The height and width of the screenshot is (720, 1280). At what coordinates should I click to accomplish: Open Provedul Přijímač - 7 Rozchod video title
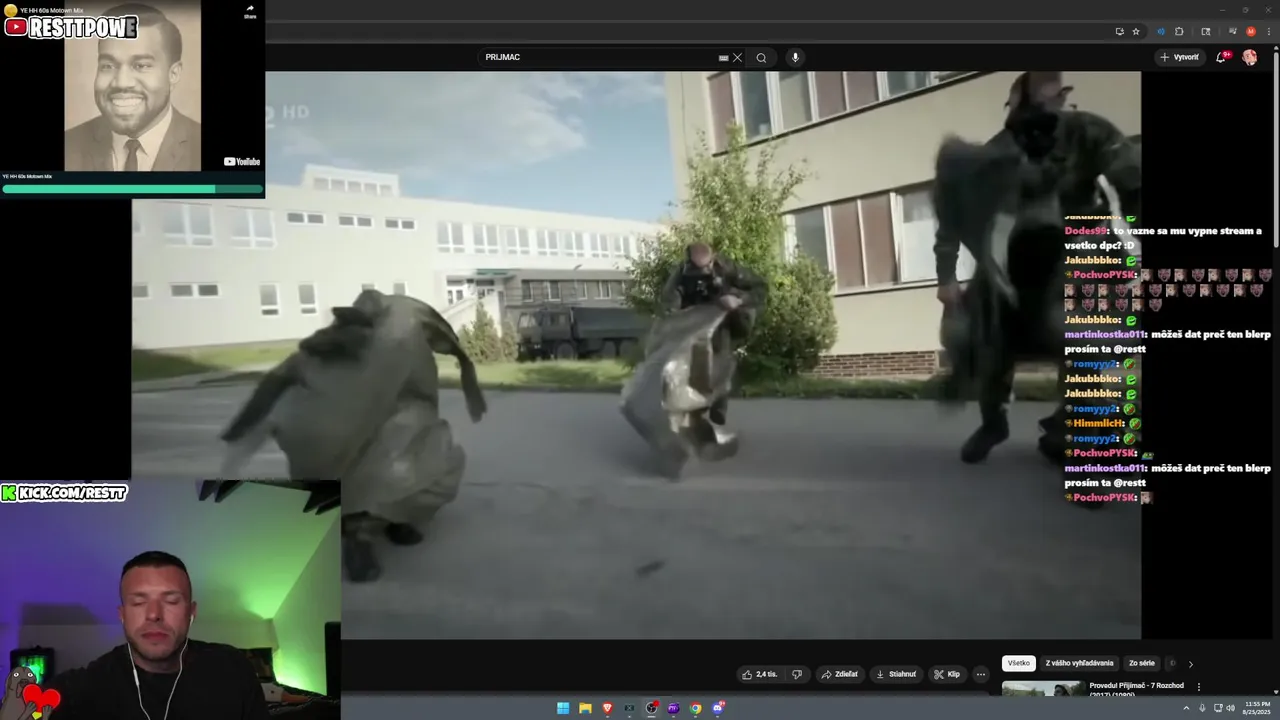click(x=1136, y=686)
